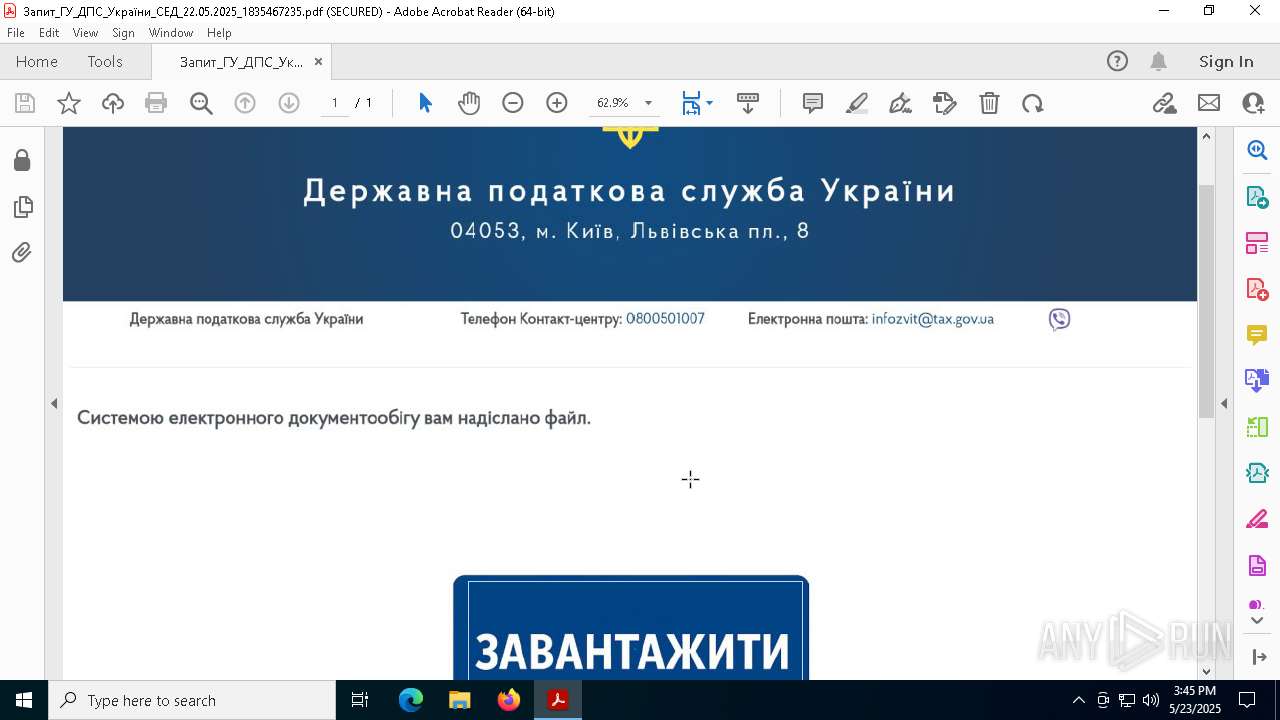Click the vertical scrollbar thumb
1280x720 pixels.
point(1206,300)
